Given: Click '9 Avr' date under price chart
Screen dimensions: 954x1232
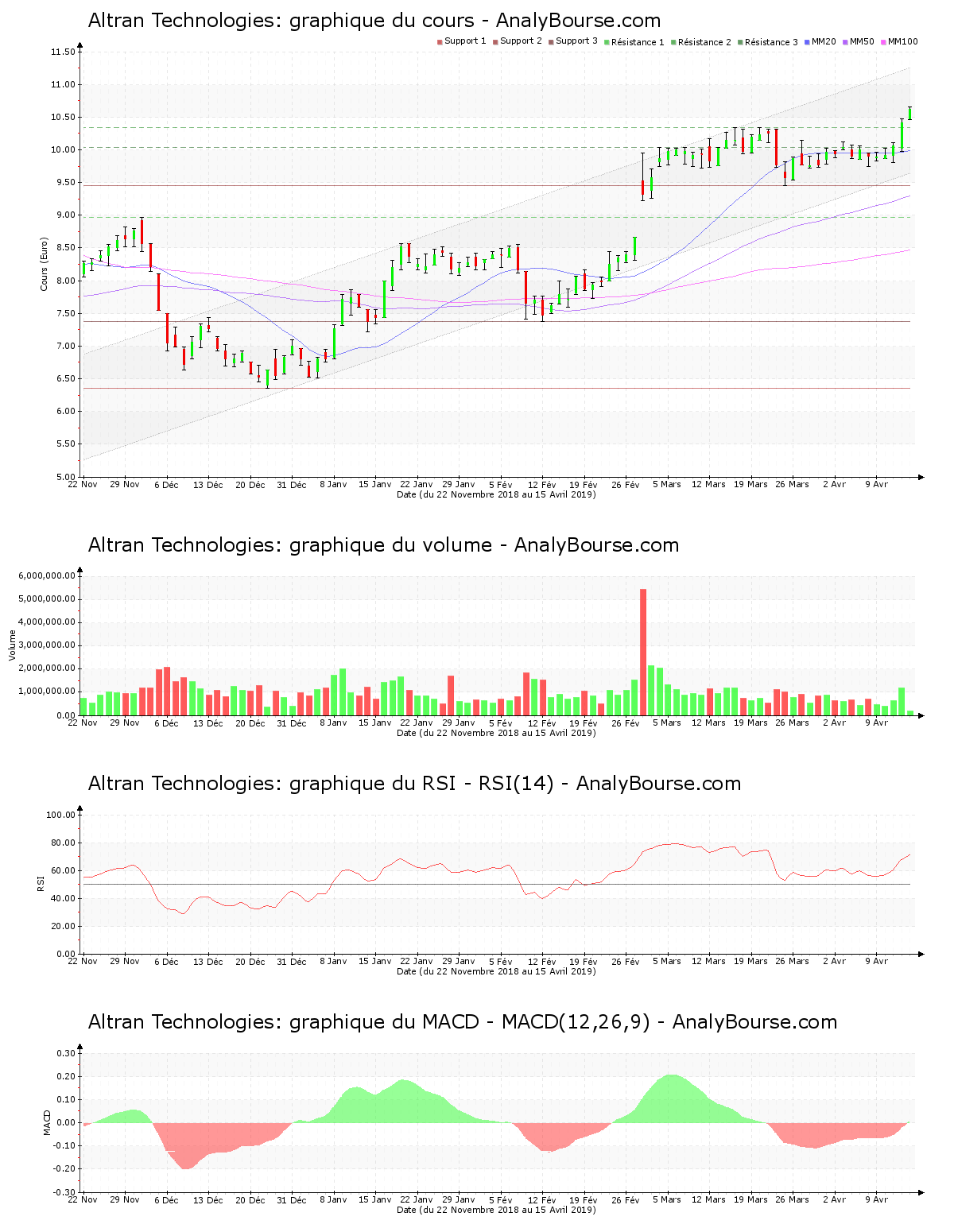Looking at the screenshot, I should coord(876,484).
